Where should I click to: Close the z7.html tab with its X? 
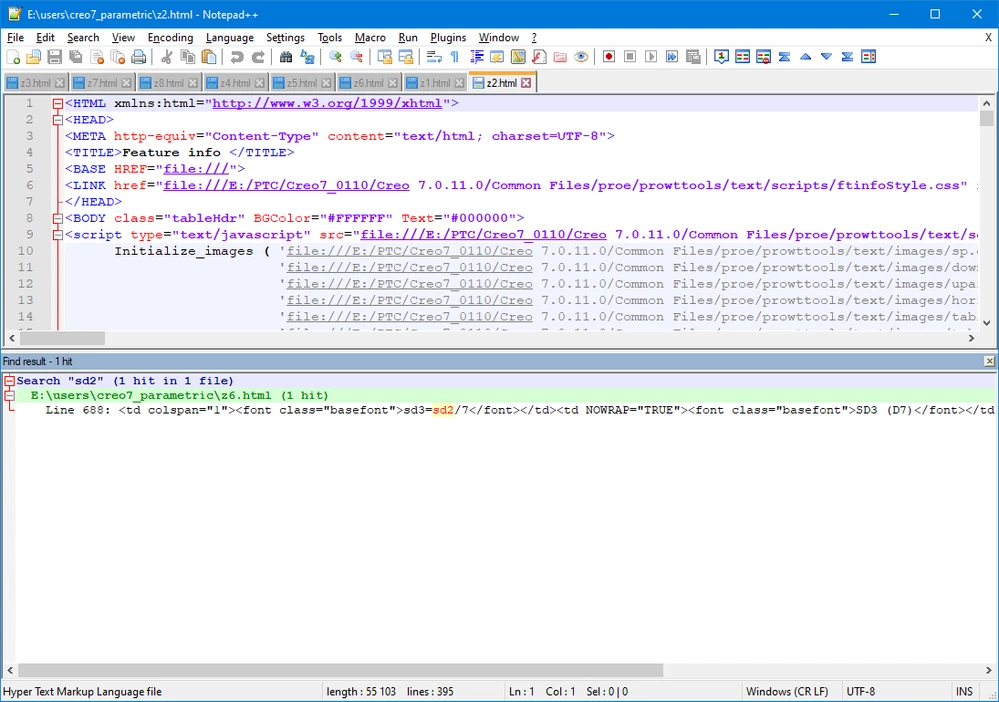[126, 83]
